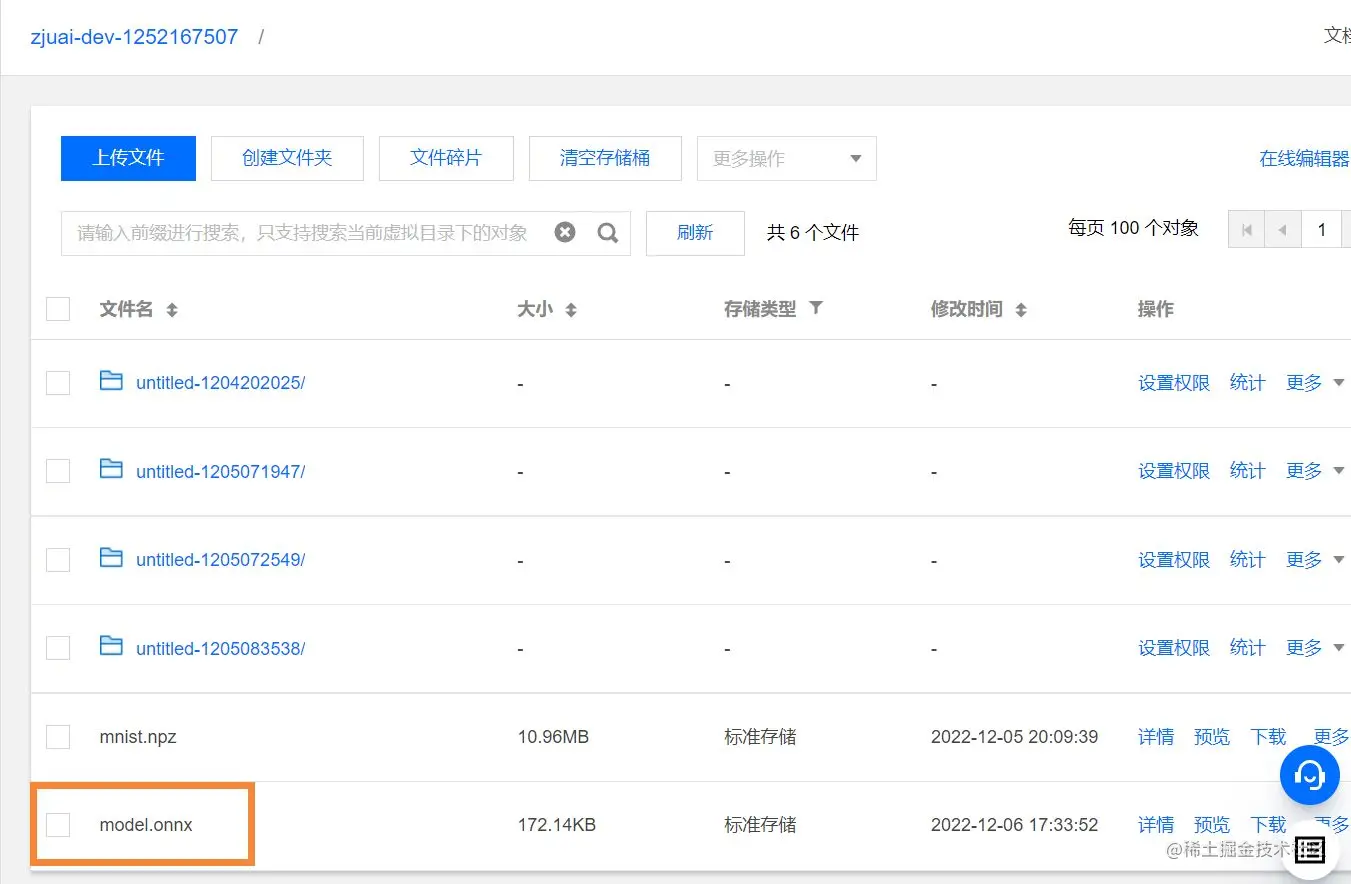Click folder icon of untitled-1205083538/
This screenshot has width=1351, height=884.
[111, 646]
